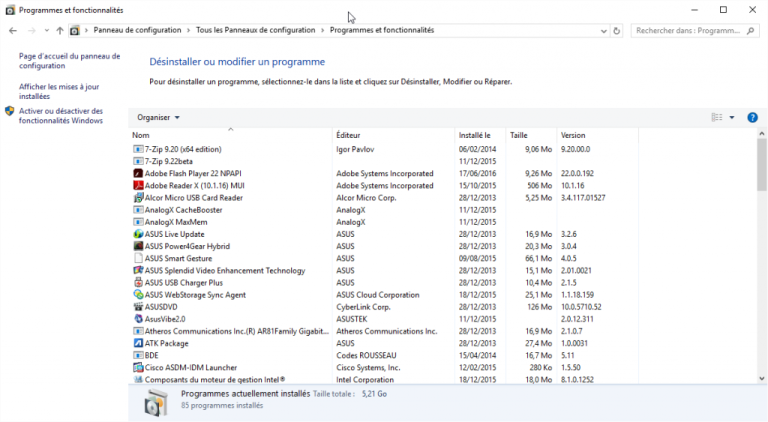The width and height of the screenshot is (768, 422).
Task: Click the ASUS WebStorage Sync Agent icon
Action: 138,295
